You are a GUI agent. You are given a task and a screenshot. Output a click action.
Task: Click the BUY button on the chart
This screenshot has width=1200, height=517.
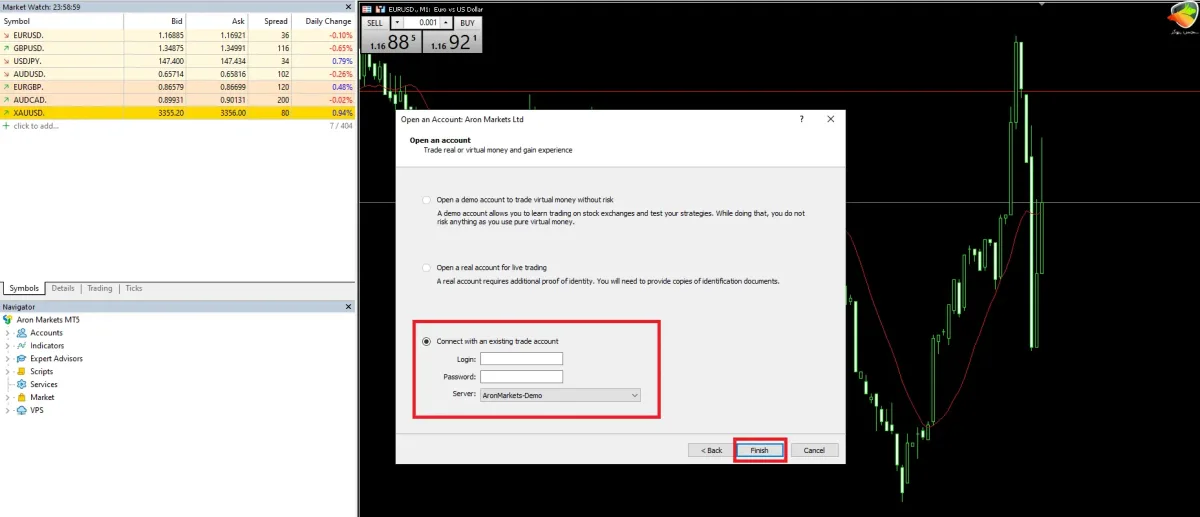tap(467, 22)
